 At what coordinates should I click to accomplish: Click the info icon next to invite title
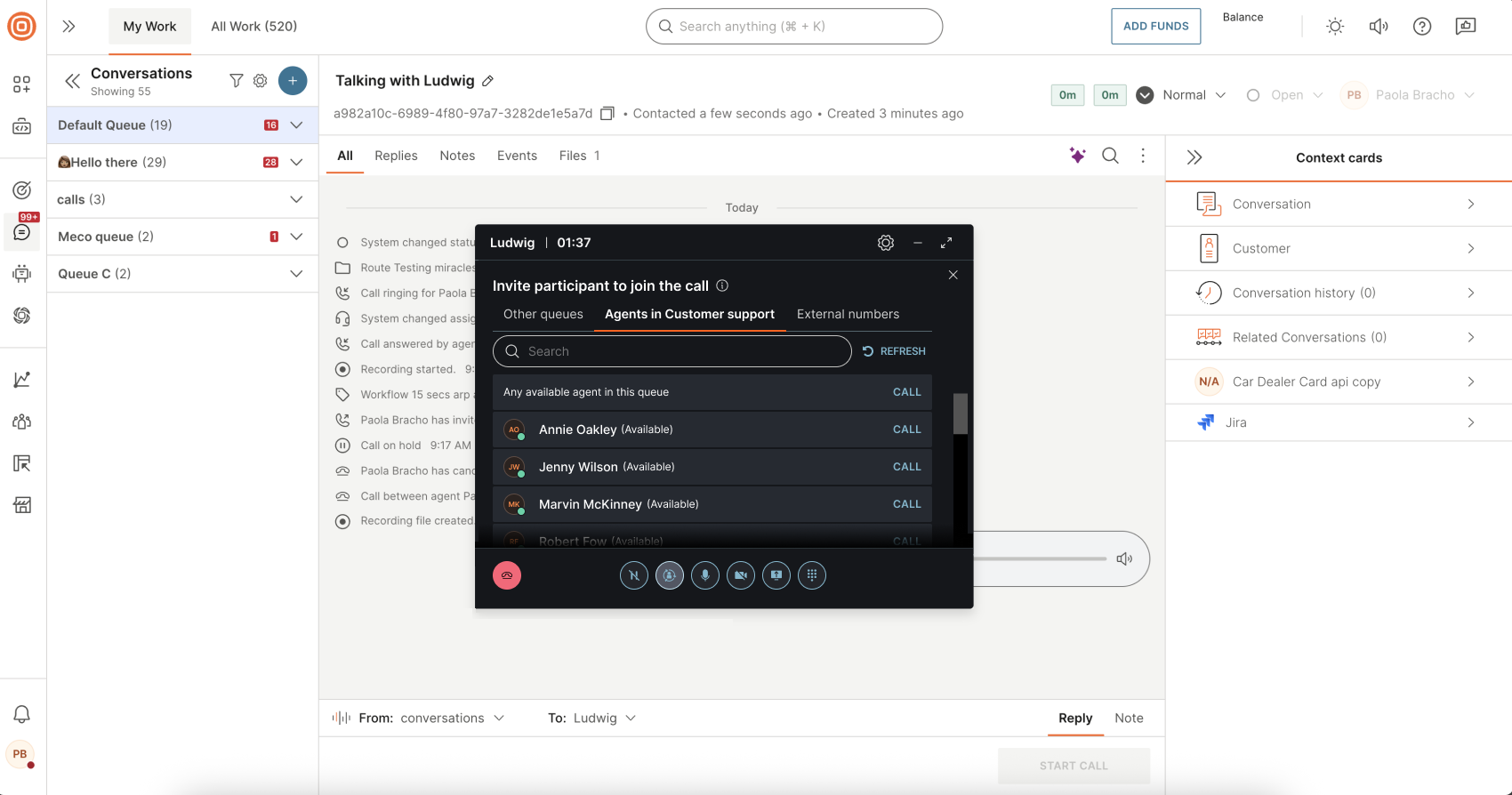tap(722, 285)
